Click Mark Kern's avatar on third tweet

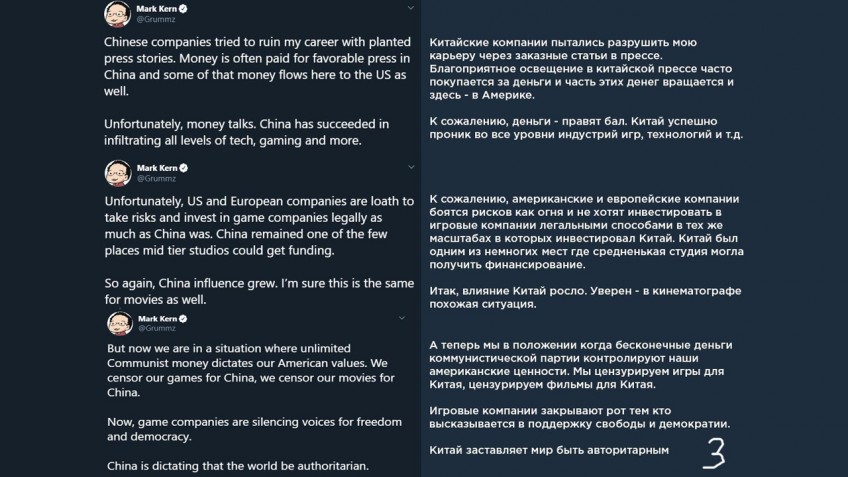click(x=120, y=323)
